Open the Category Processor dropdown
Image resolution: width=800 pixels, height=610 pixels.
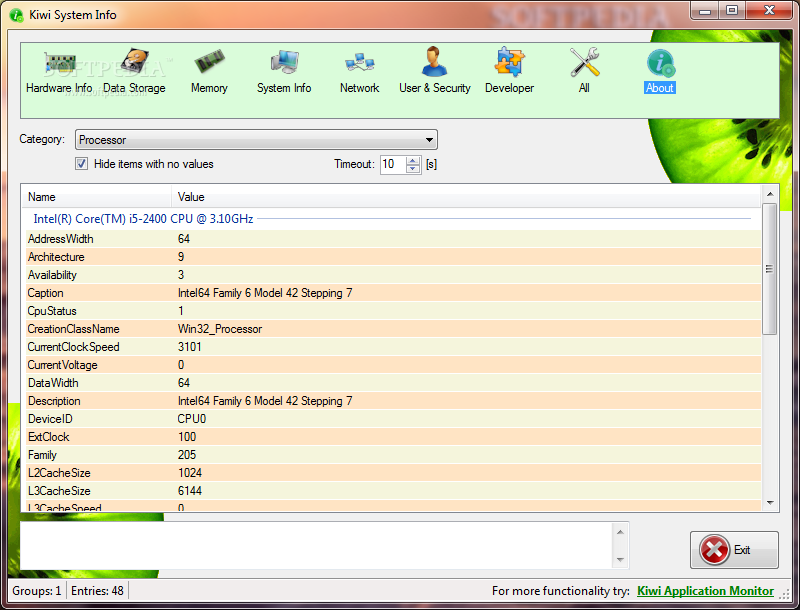(256, 140)
